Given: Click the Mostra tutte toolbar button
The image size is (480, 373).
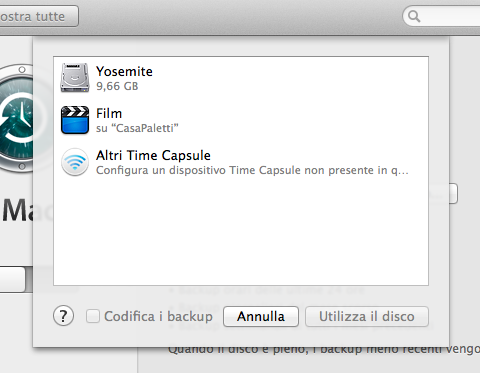Looking at the screenshot, I should 39,16.
